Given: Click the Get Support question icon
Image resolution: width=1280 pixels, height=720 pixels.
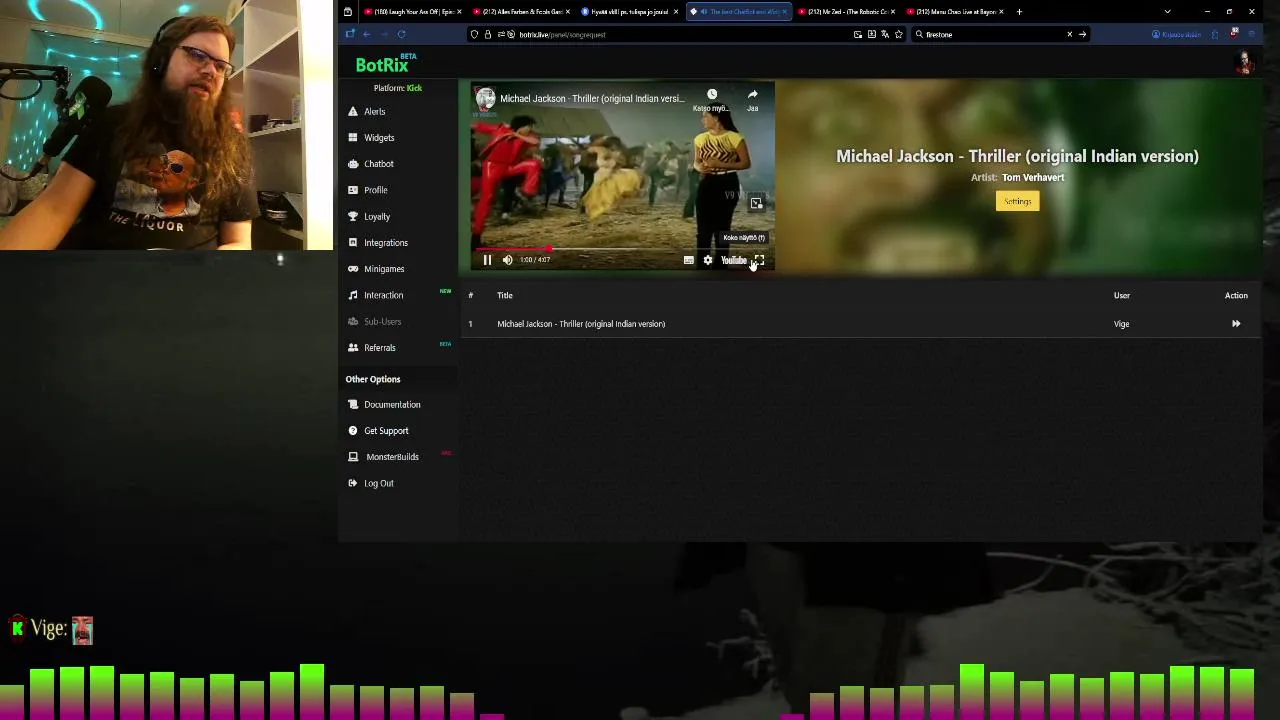Looking at the screenshot, I should (353, 431).
